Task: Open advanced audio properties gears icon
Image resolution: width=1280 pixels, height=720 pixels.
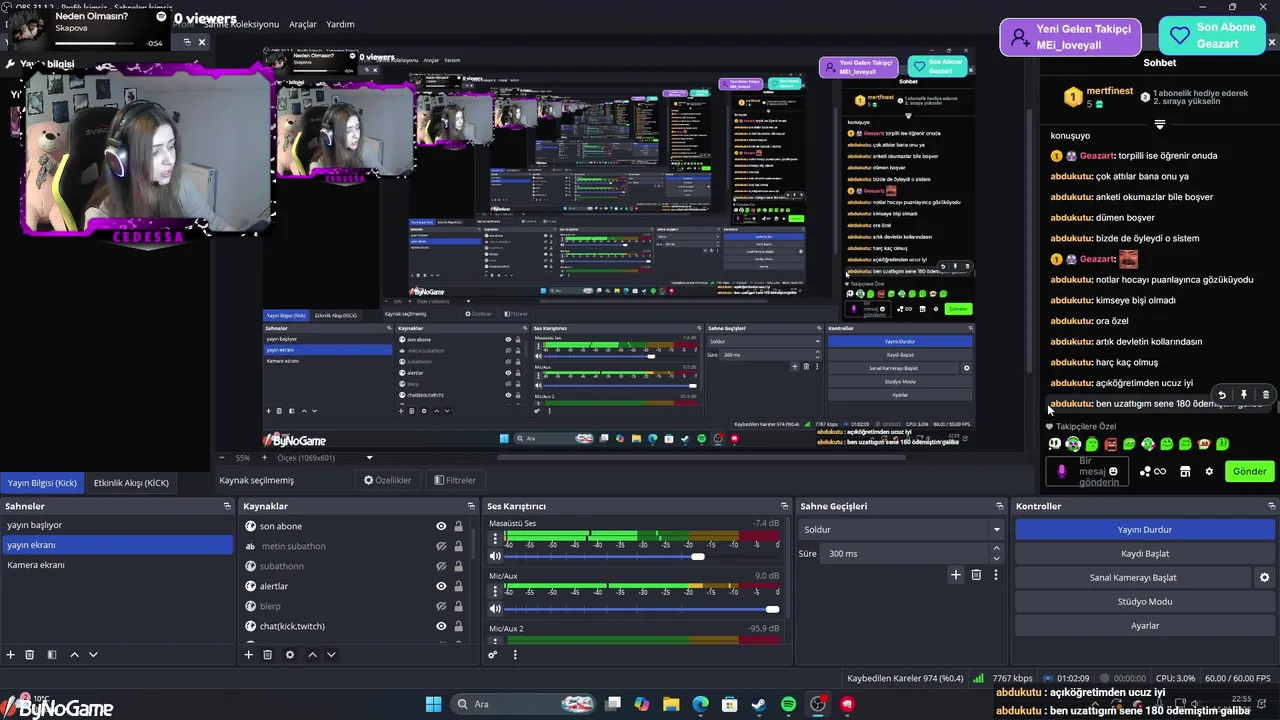Action: [493, 655]
